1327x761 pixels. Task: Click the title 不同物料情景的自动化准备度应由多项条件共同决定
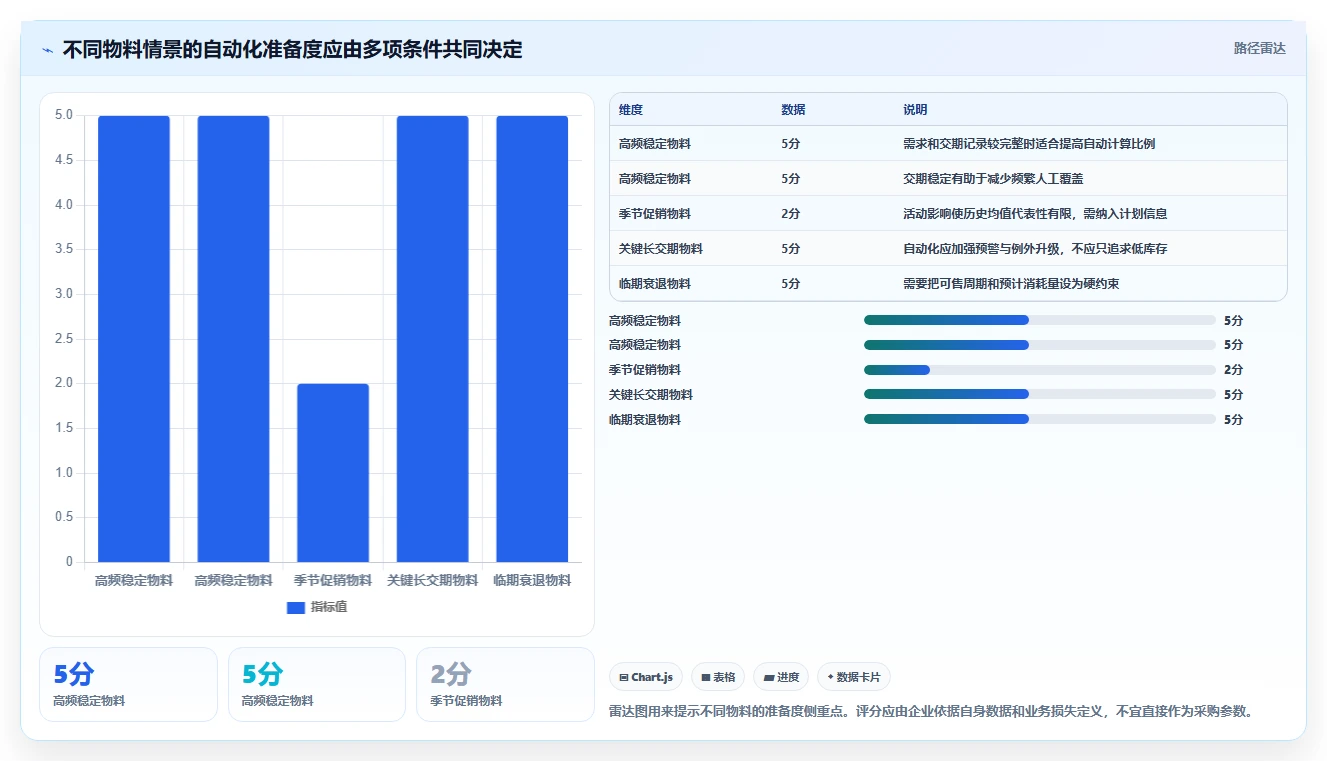click(292, 50)
